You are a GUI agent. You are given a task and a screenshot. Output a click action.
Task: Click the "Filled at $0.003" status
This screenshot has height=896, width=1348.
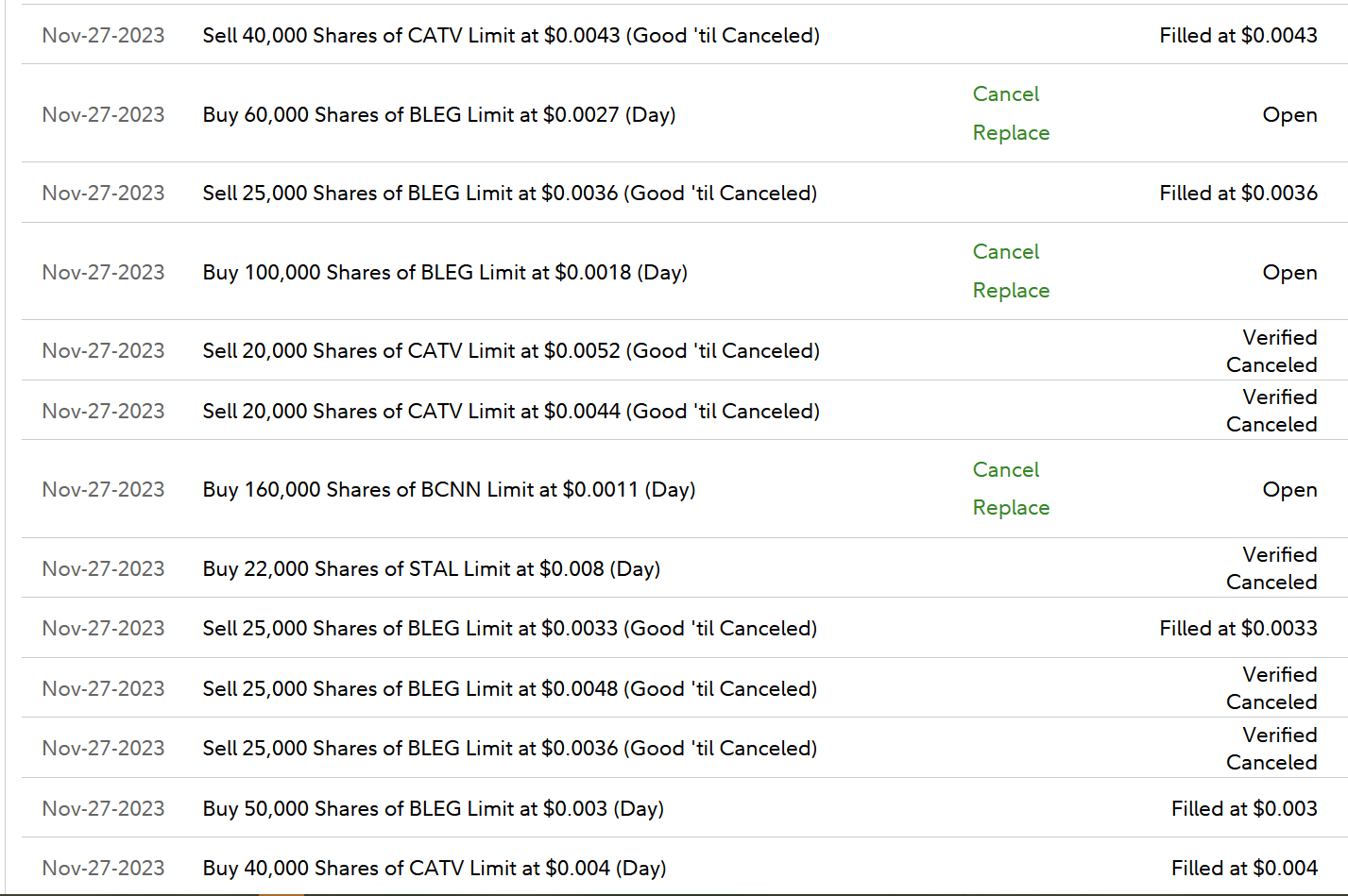1244,809
